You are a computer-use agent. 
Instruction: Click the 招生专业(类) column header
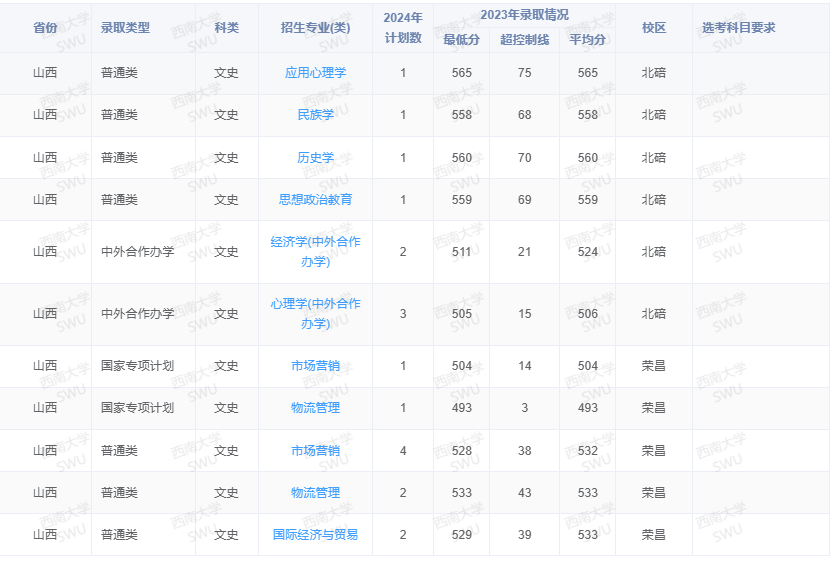pyautogui.click(x=315, y=28)
